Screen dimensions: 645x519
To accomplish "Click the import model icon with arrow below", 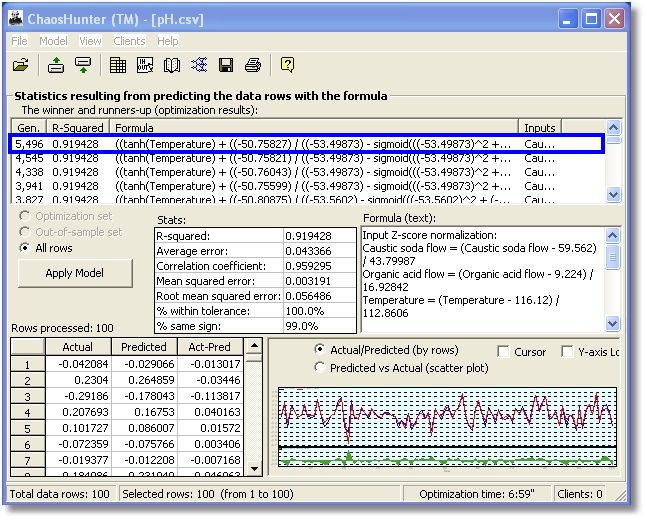I will (83, 65).
